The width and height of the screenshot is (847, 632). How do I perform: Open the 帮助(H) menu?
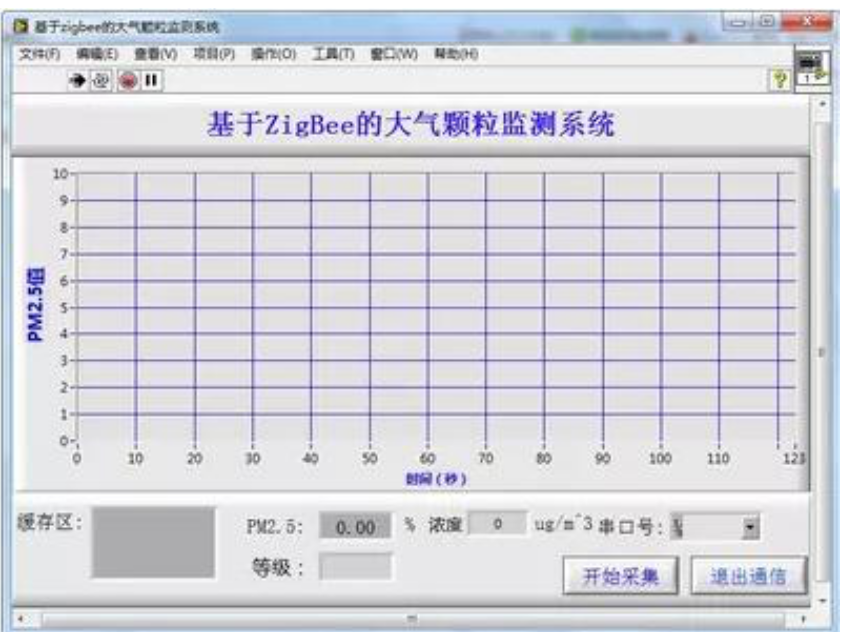pyautogui.click(x=456, y=53)
